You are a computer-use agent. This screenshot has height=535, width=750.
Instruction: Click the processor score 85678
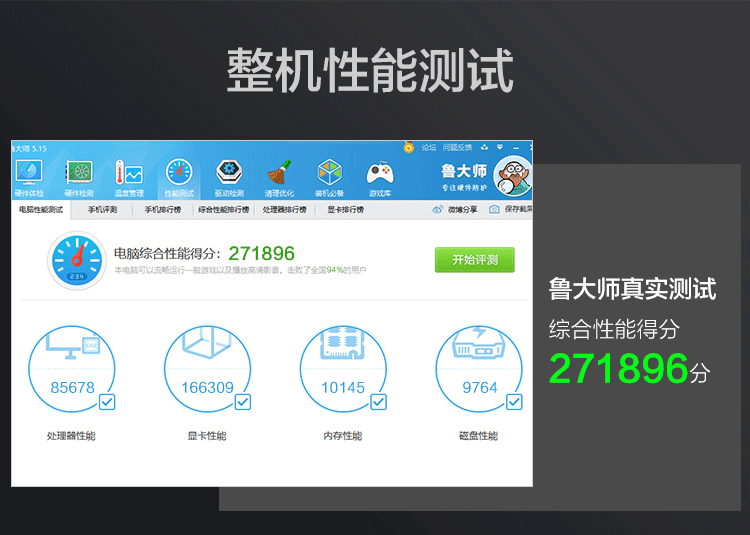pyautogui.click(x=72, y=387)
